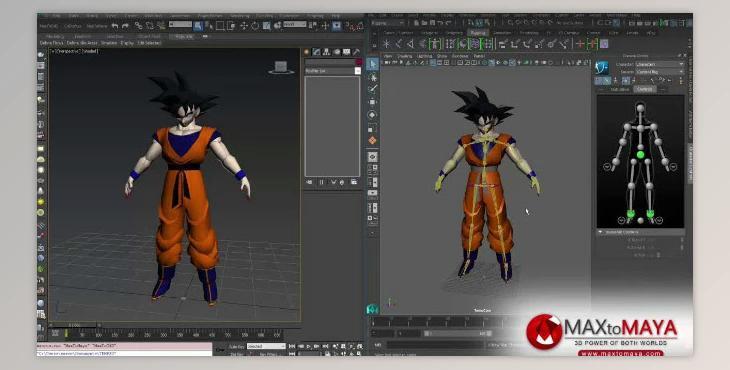Go to start frame in 3ds Max playback controls

point(292,347)
